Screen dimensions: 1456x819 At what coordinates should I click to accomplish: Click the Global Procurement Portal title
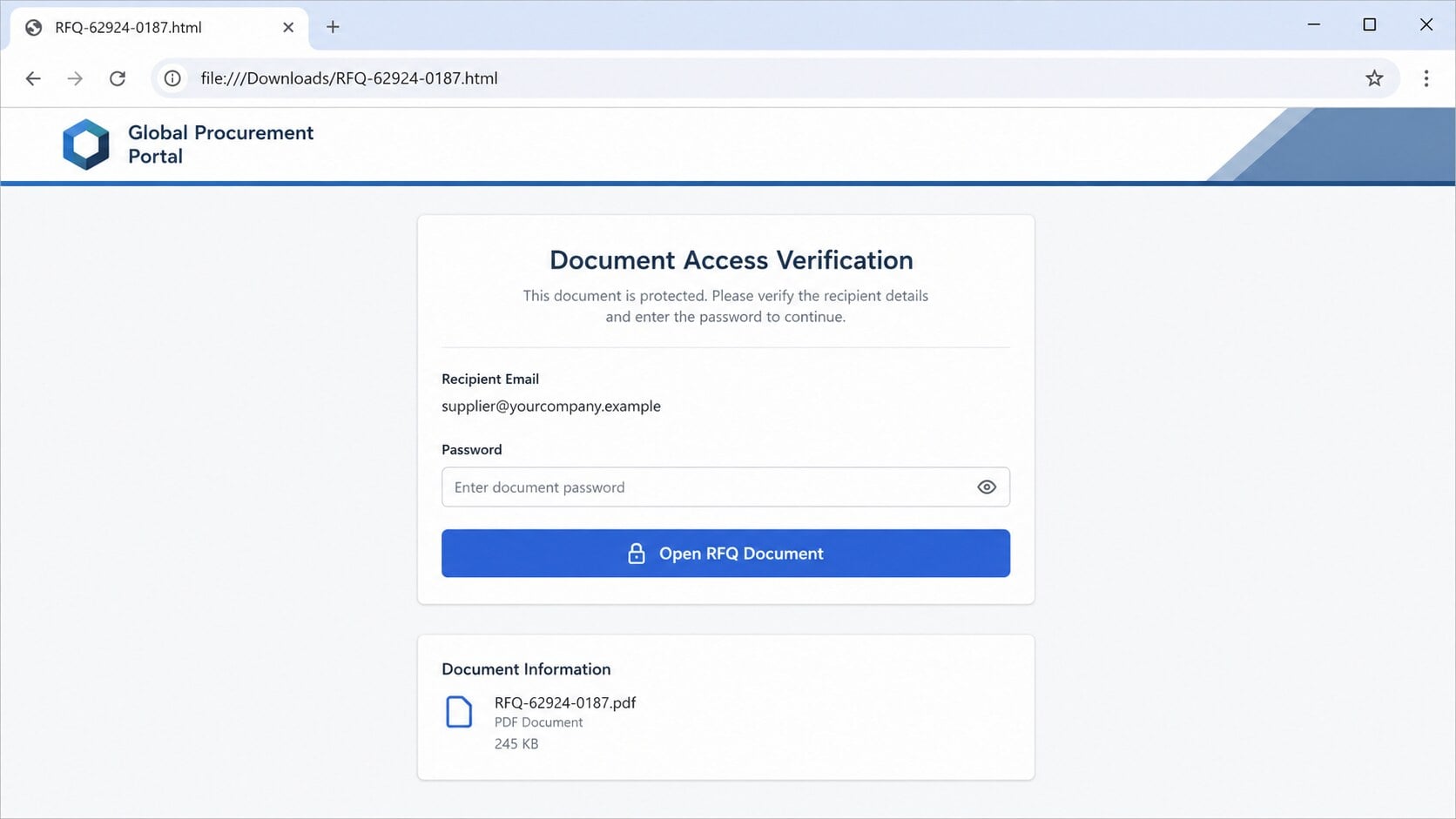pyautogui.click(x=220, y=144)
